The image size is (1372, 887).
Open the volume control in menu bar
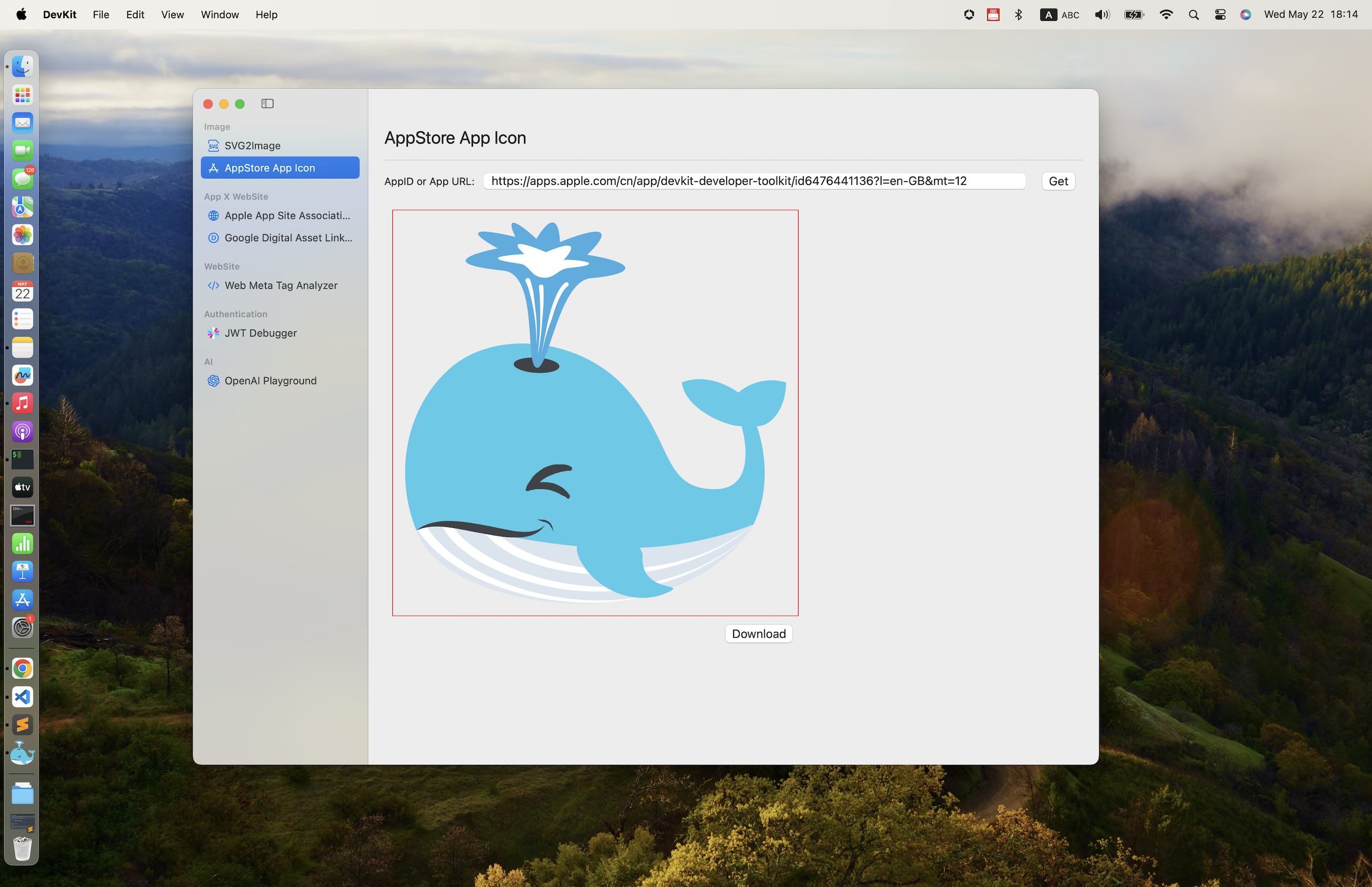(x=1102, y=14)
